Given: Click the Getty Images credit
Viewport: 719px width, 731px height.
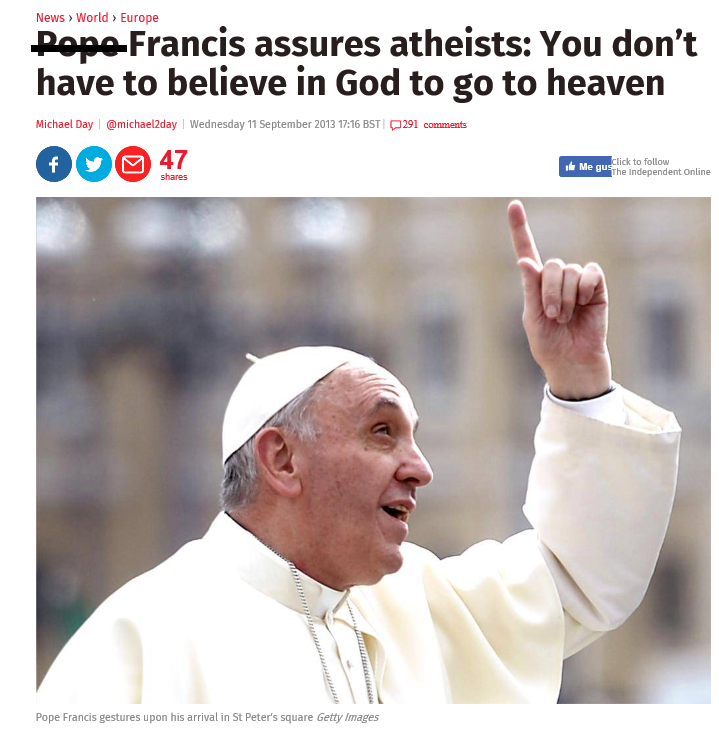Looking at the screenshot, I should (x=347, y=717).
